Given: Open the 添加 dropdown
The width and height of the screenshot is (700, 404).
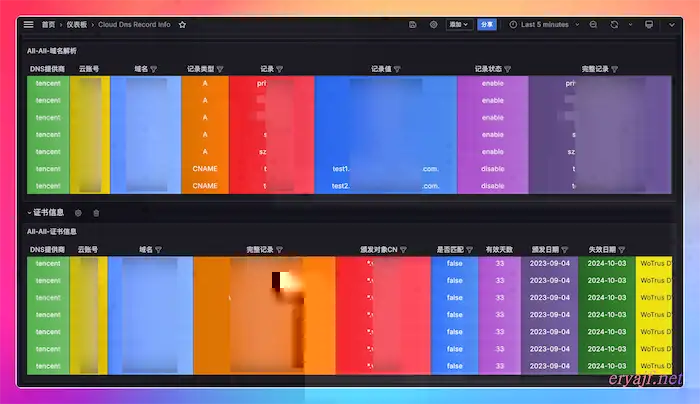Looking at the screenshot, I should click(458, 25).
